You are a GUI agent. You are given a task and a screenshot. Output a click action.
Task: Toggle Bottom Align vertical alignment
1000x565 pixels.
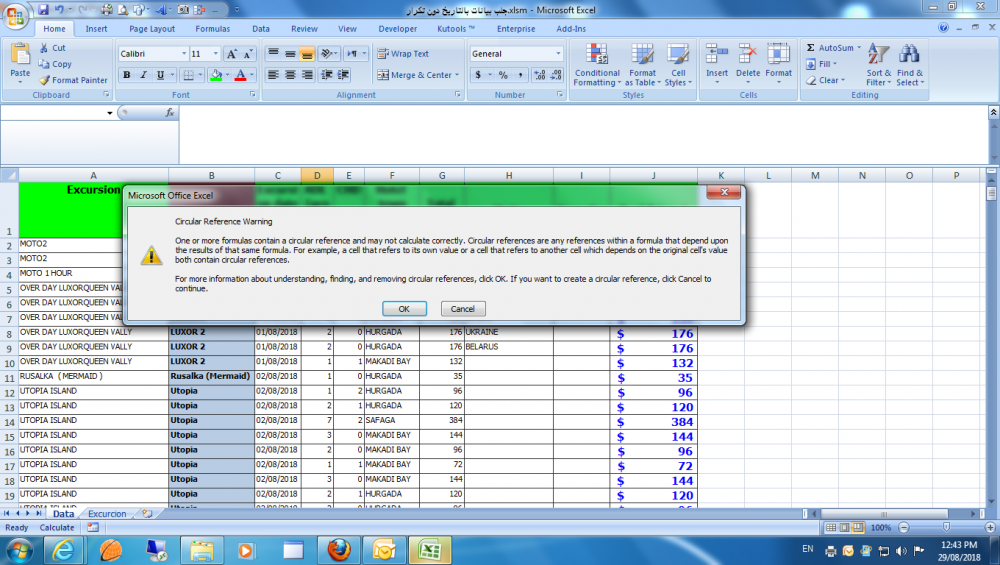point(307,54)
